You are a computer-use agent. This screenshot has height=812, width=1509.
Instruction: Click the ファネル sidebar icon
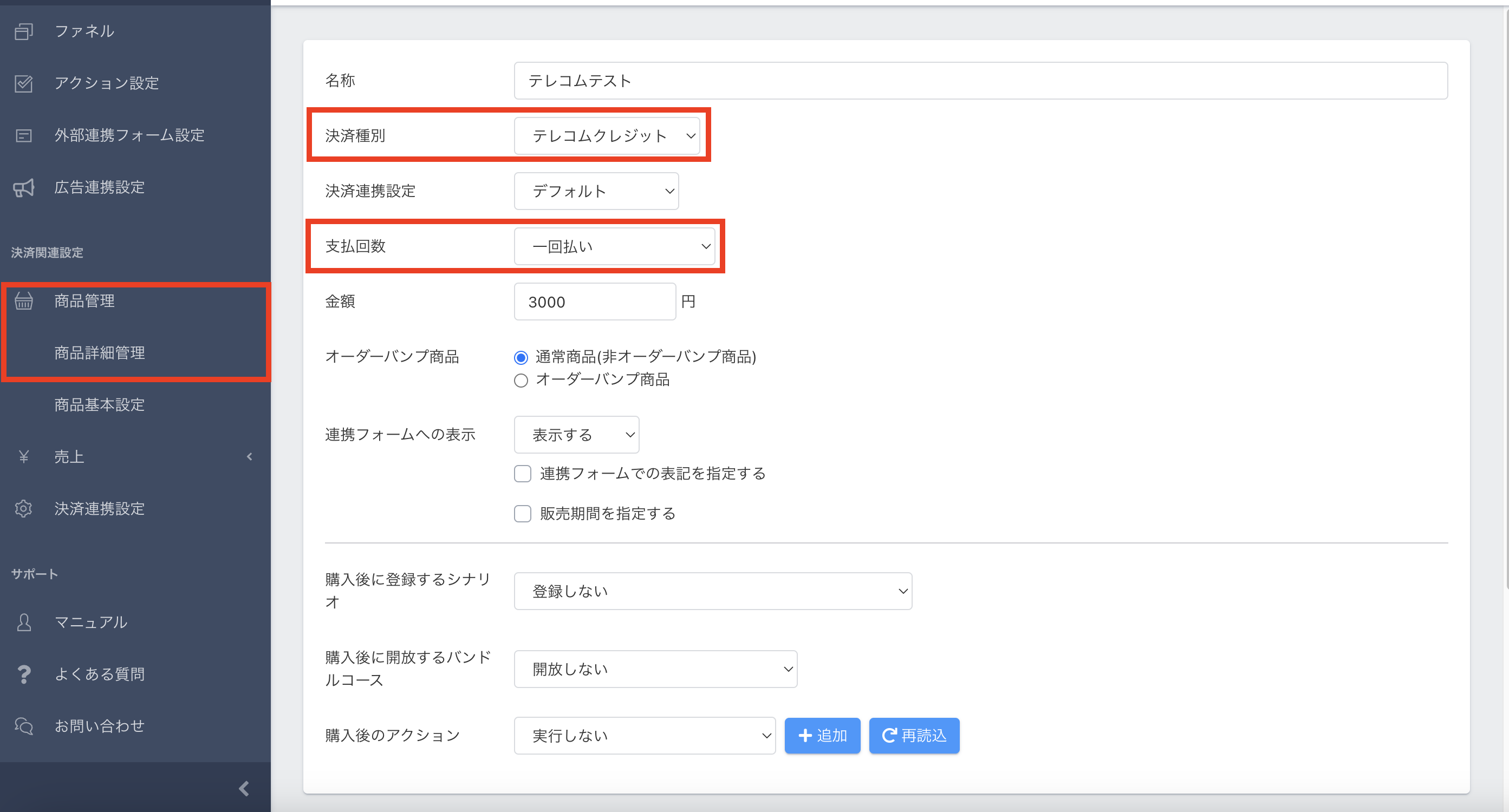point(23,31)
